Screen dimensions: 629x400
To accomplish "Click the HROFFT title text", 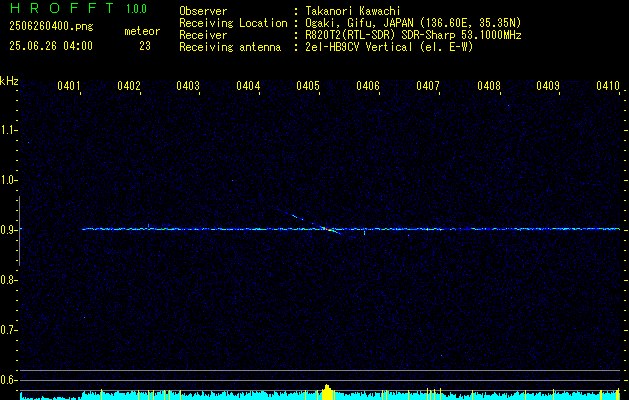I will [62, 8].
